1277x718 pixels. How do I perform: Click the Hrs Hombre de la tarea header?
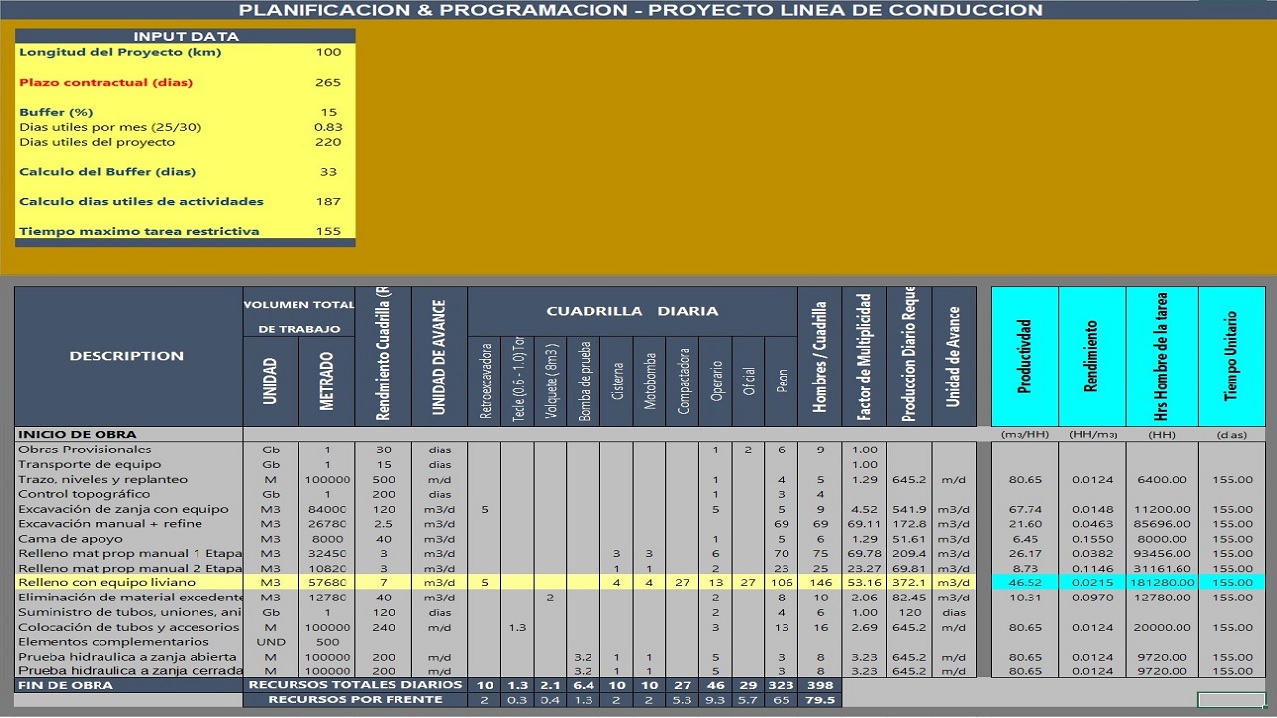click(x=1162, y=357)
